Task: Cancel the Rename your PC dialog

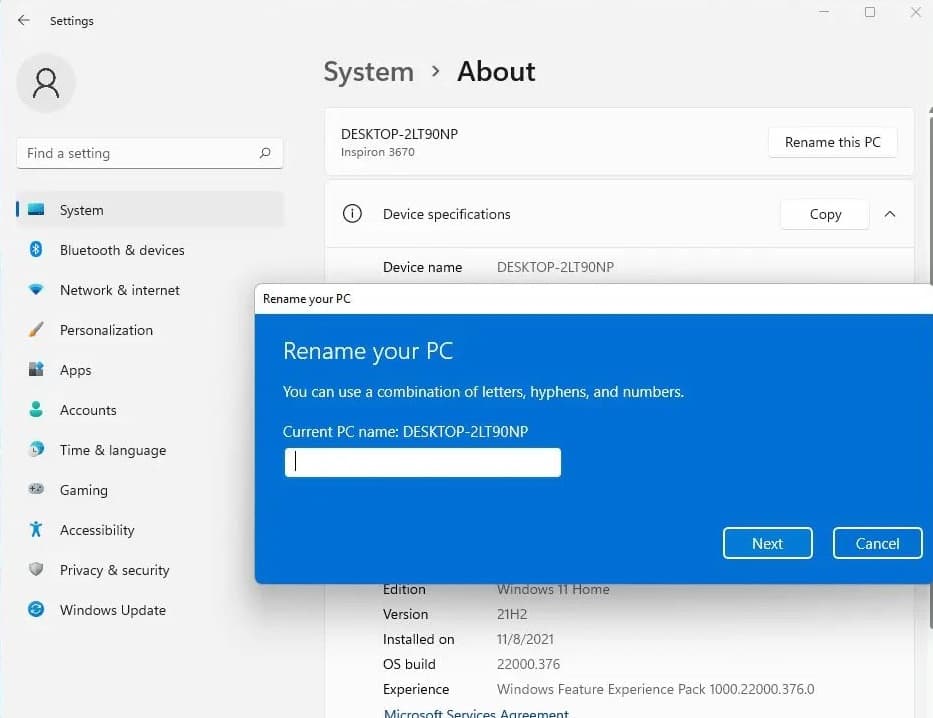Action: point(877,543)
